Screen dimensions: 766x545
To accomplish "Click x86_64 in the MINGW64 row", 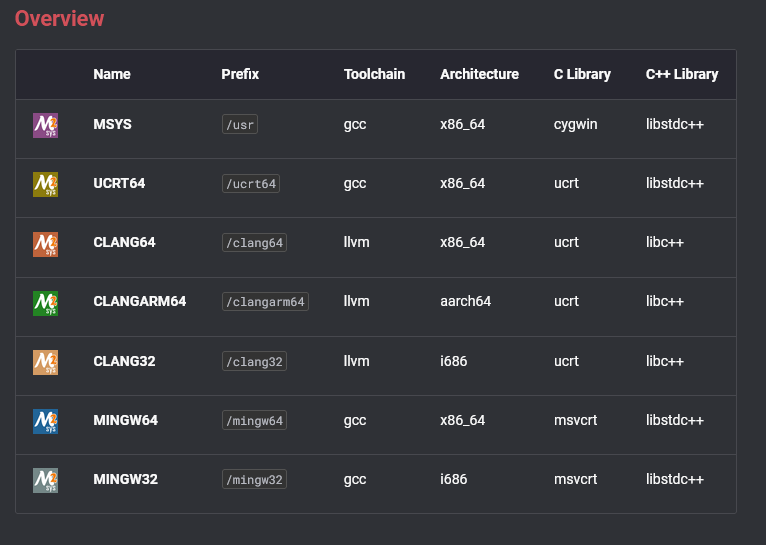I will pyautogui.click(x=462, y=421).
